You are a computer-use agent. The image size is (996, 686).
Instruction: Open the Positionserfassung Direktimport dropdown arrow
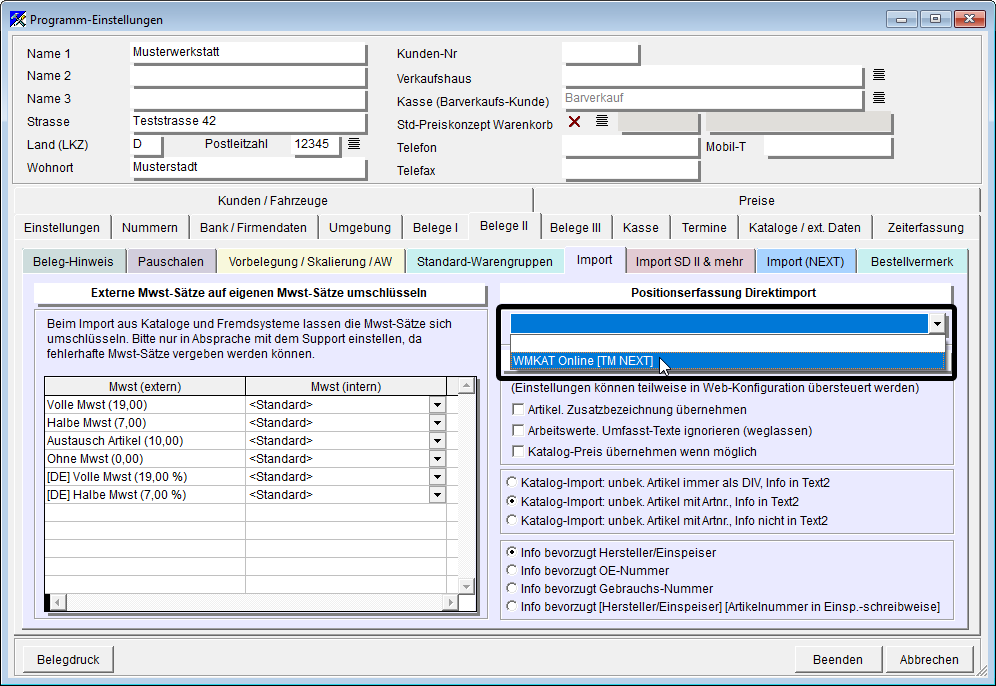pyautogui.click(x=937, y=324)
